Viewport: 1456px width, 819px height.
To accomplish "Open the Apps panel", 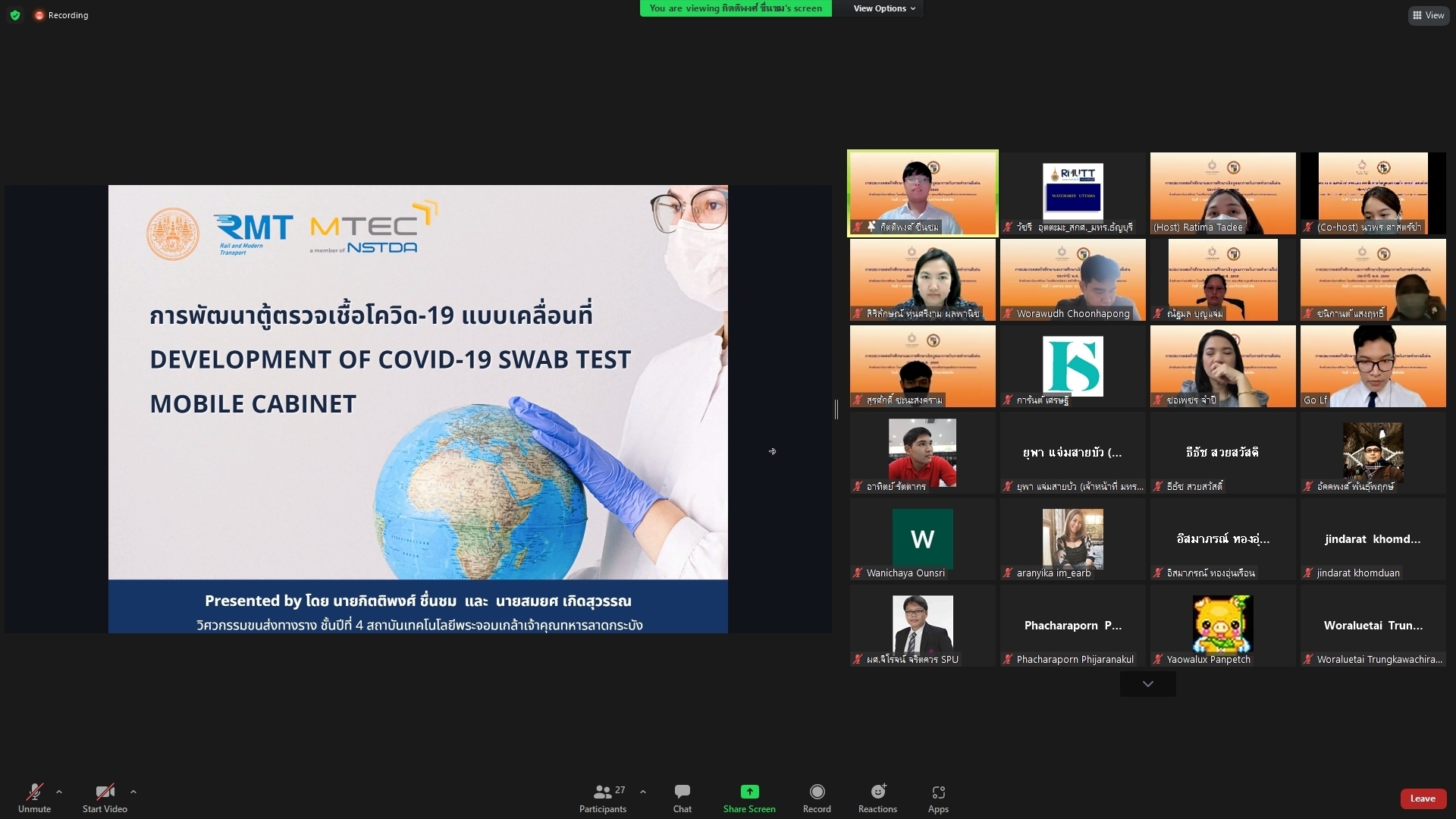I will coord(938,798).
